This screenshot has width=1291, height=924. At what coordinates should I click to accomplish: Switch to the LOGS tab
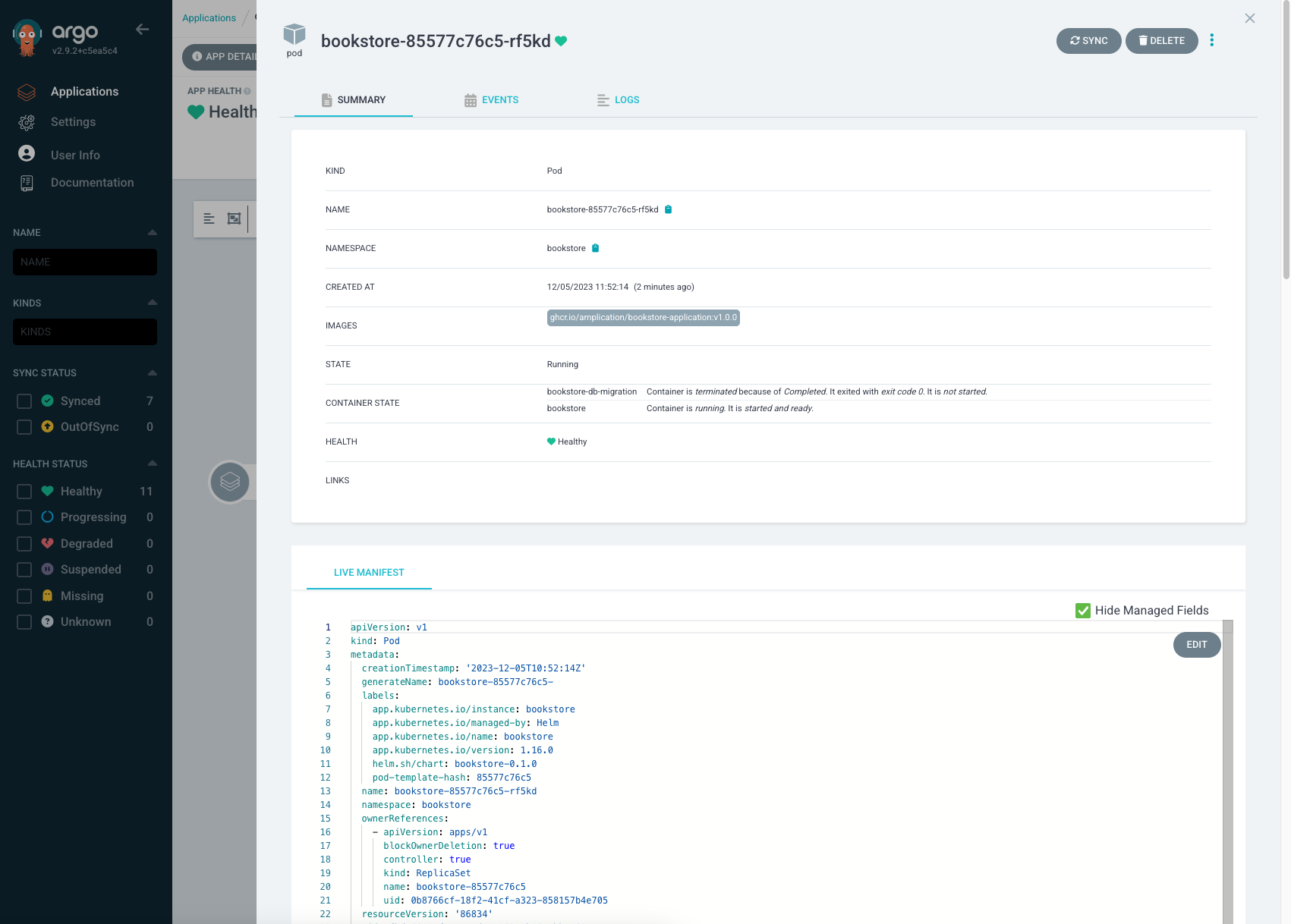click(618, 100)
